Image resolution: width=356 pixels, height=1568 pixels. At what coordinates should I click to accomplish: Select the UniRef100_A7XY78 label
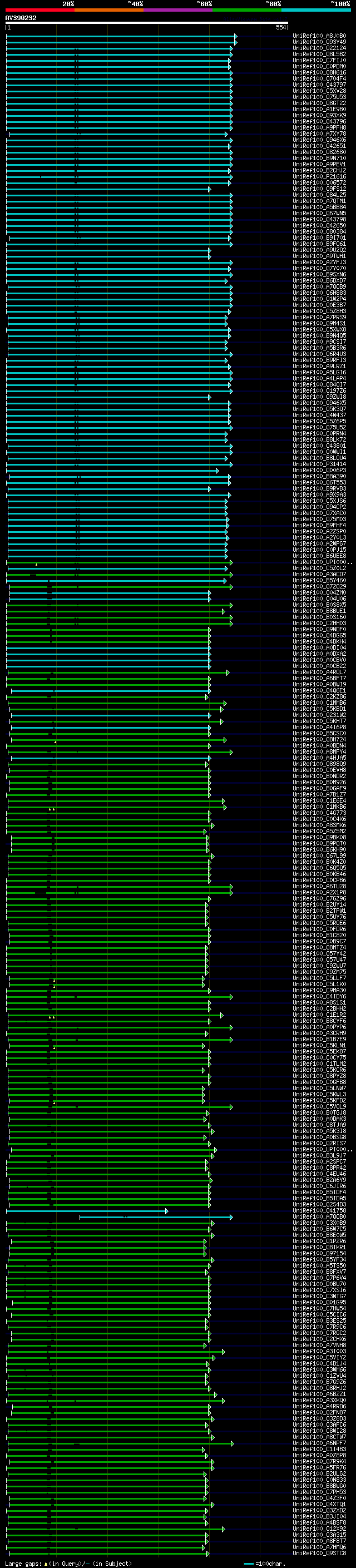(319, 134)
